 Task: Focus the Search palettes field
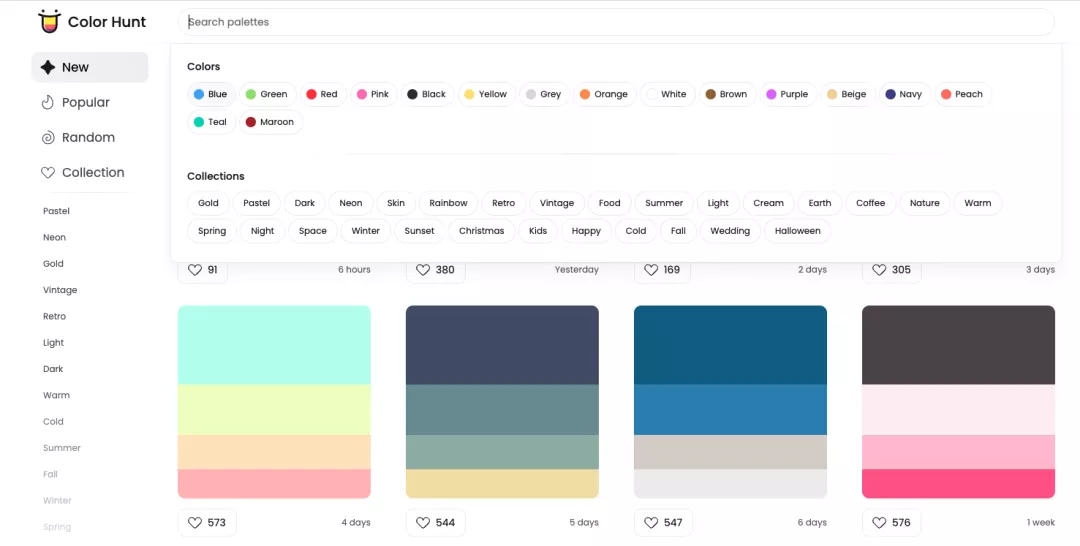click(616, 22)
